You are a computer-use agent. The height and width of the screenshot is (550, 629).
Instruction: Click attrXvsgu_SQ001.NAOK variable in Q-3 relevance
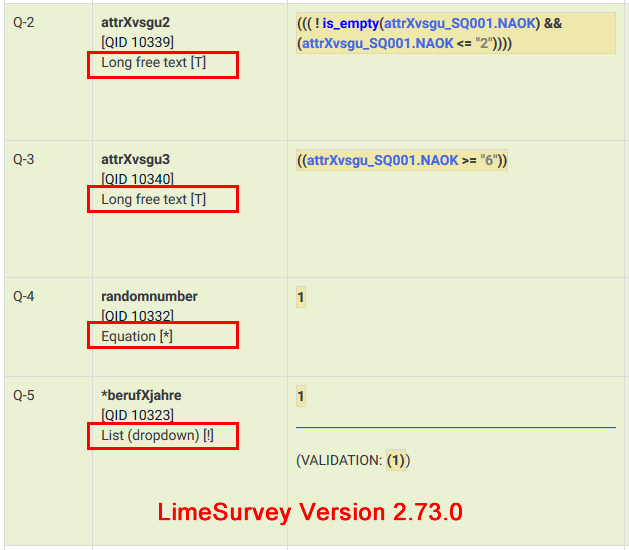(x=382, y=160)
